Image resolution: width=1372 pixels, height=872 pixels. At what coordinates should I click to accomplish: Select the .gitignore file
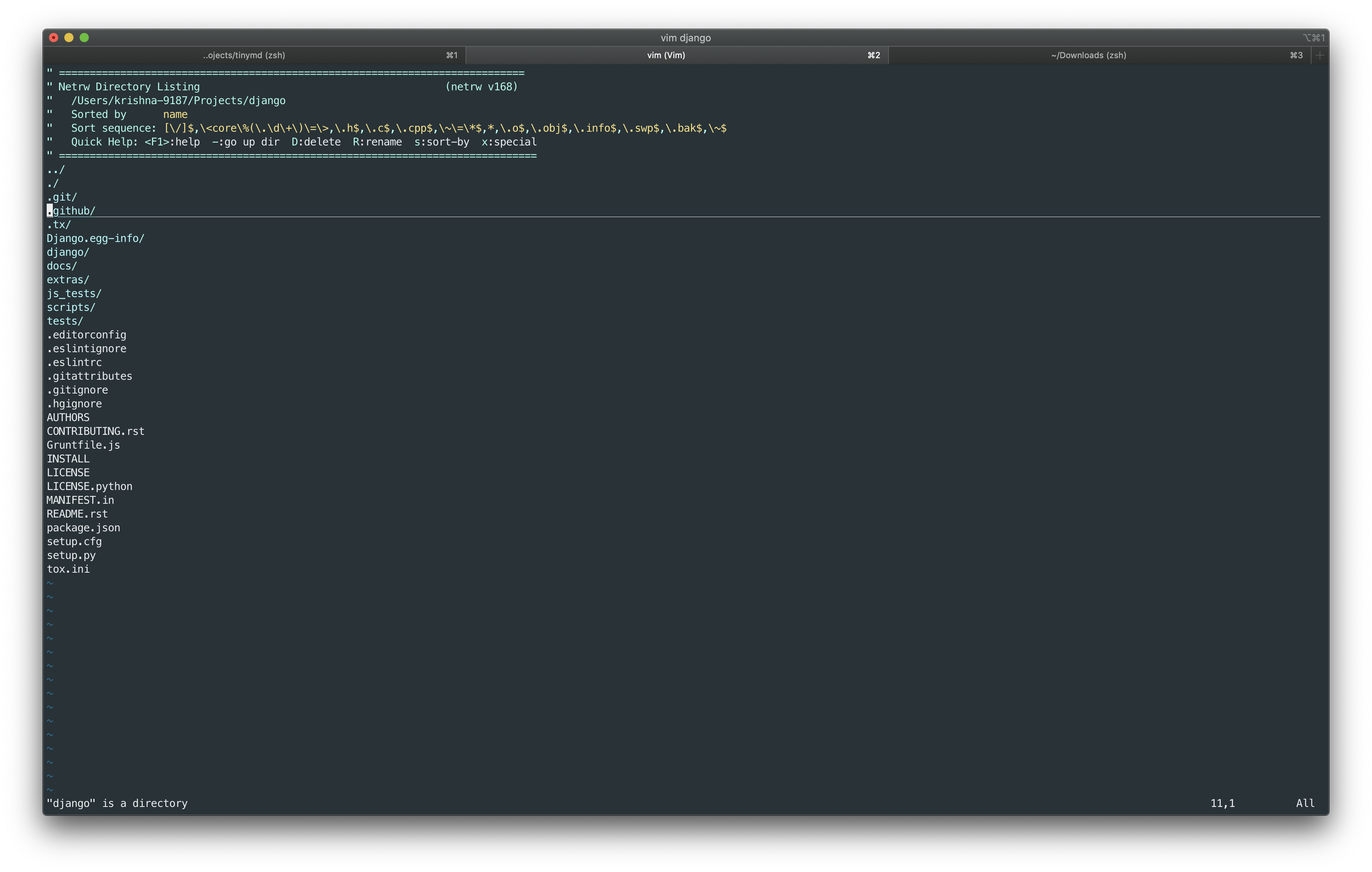[x=77, y=390]
